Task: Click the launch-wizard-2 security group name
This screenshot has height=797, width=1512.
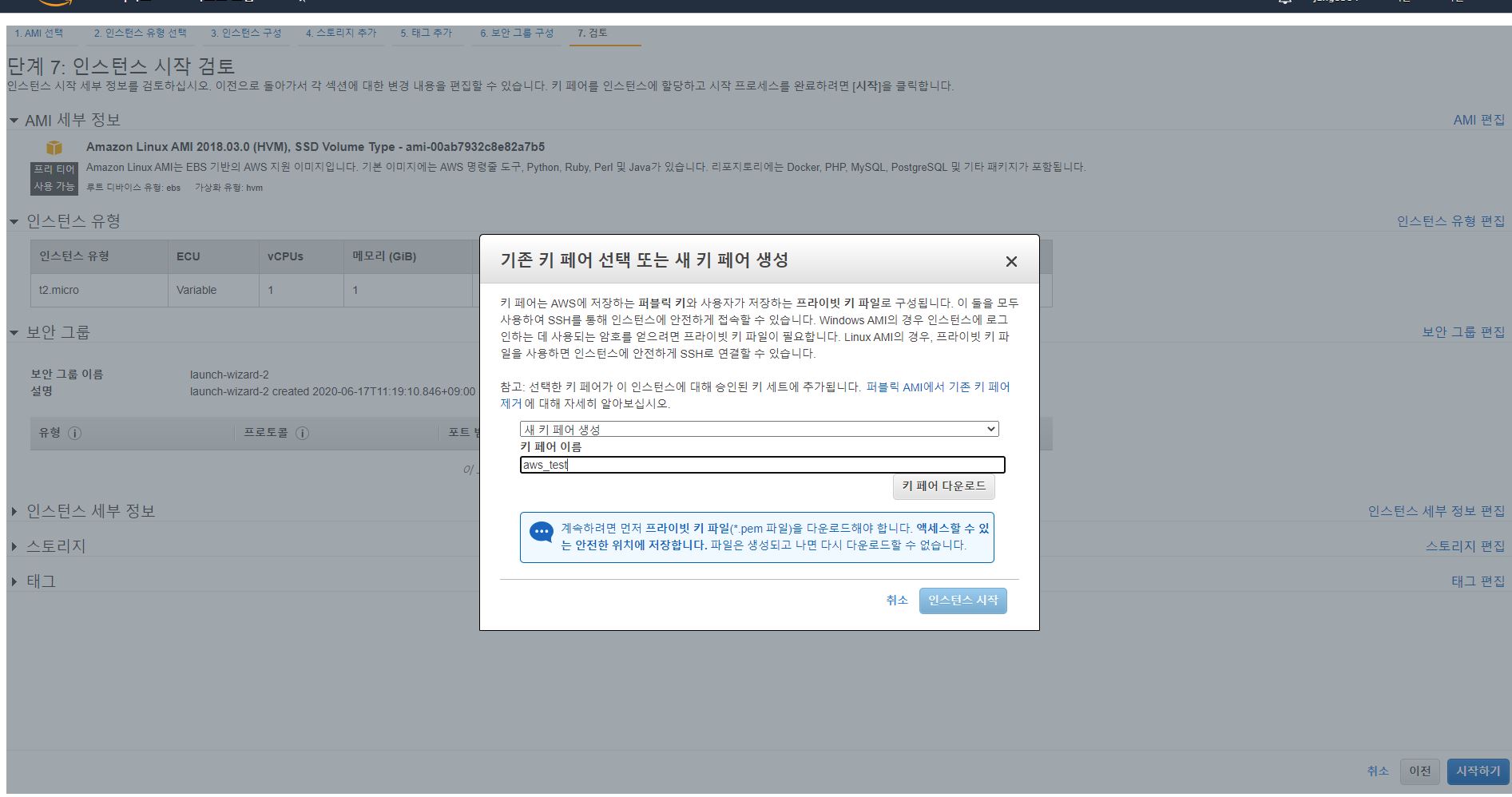Action: [229, 375]
